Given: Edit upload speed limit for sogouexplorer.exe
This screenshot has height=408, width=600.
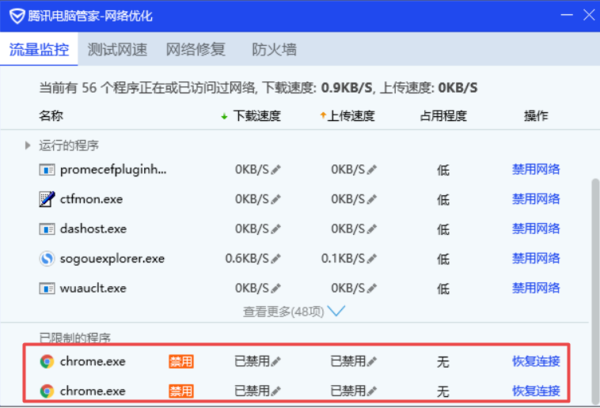Looking at the screenshot, I should pos(372,259).
